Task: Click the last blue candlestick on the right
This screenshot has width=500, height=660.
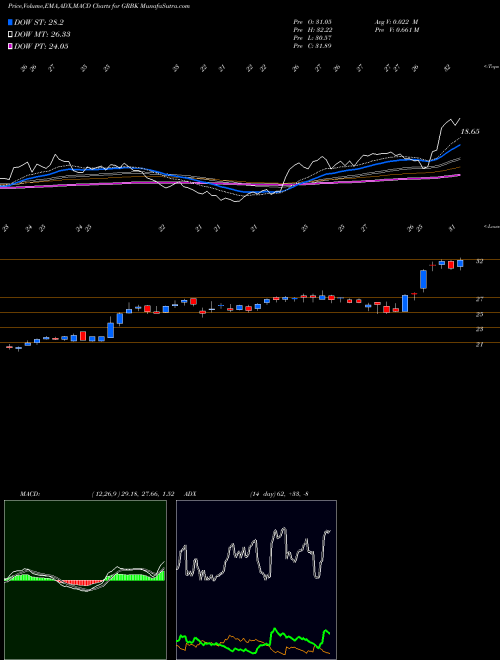Action: (x=460, y=263)
